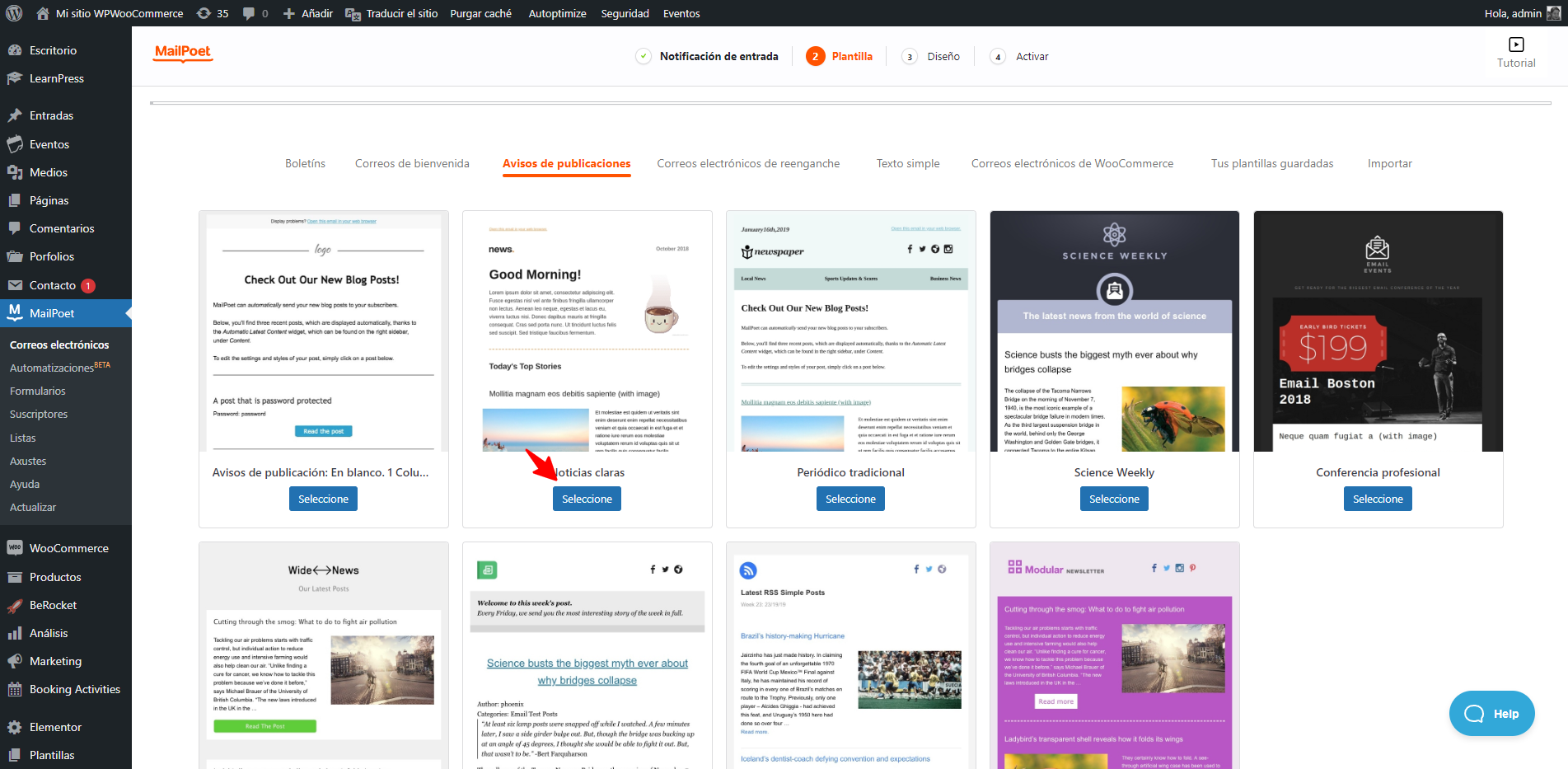Preview the Good Morning news template thumbnail
Screen dimensions: 1568x769
[x=587, y=331]
